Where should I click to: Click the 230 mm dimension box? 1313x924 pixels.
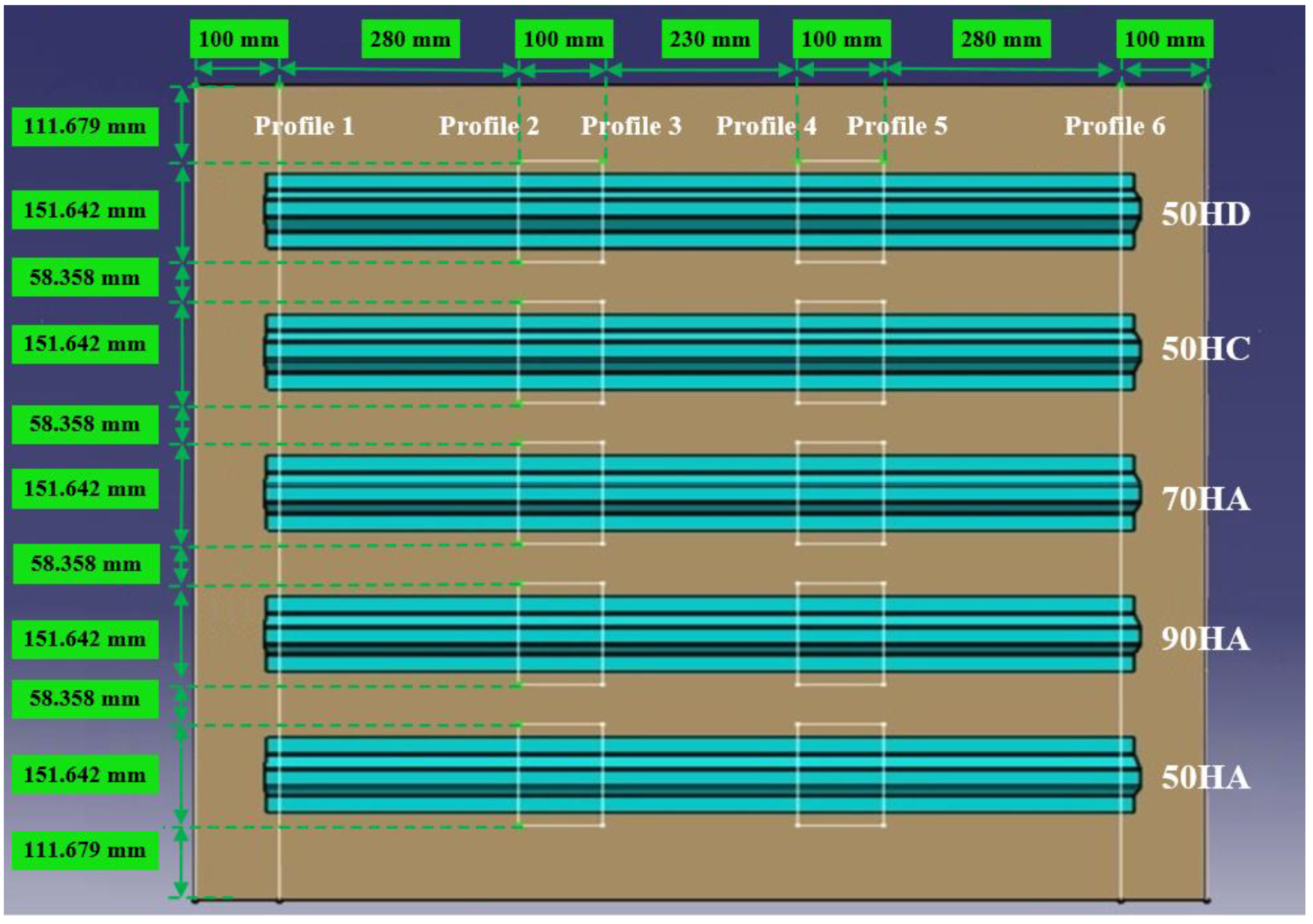pyautogui.click(x=710, y=39)
